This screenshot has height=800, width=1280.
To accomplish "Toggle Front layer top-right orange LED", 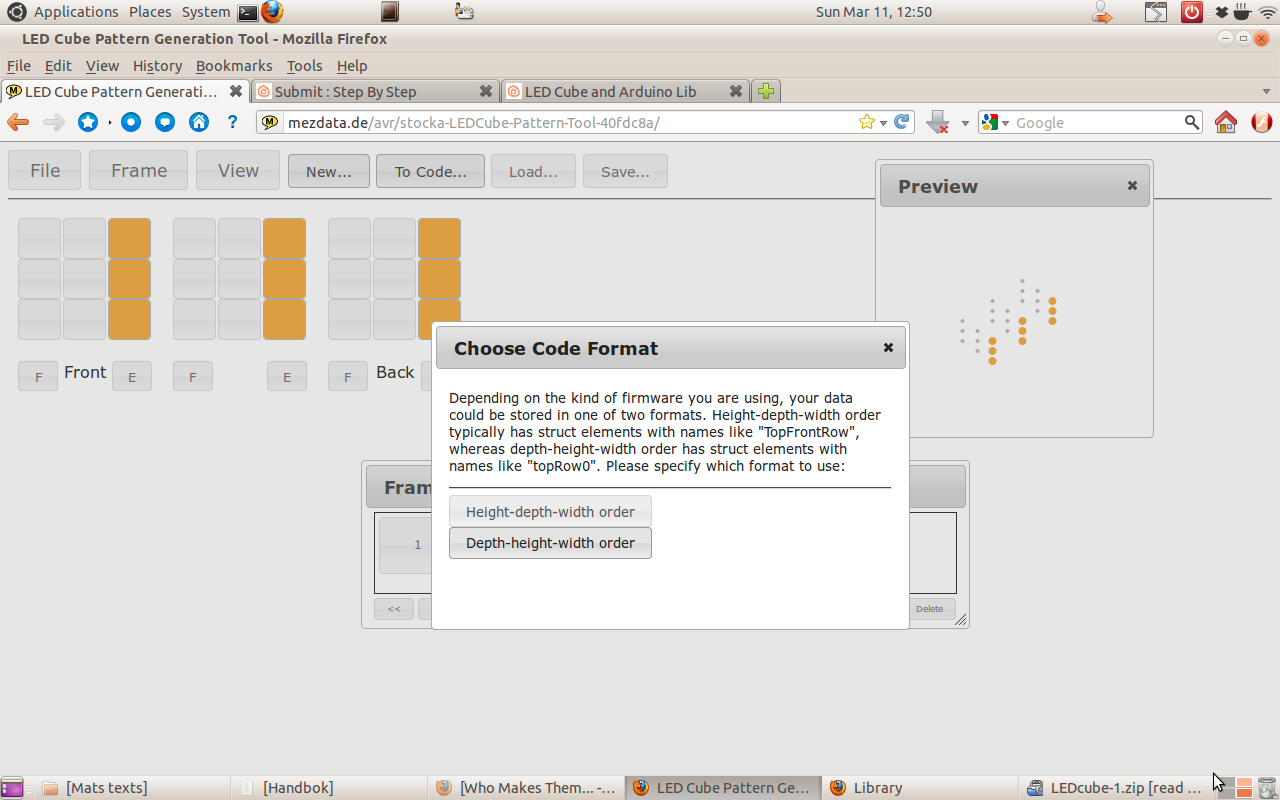I will pos(129,238).
